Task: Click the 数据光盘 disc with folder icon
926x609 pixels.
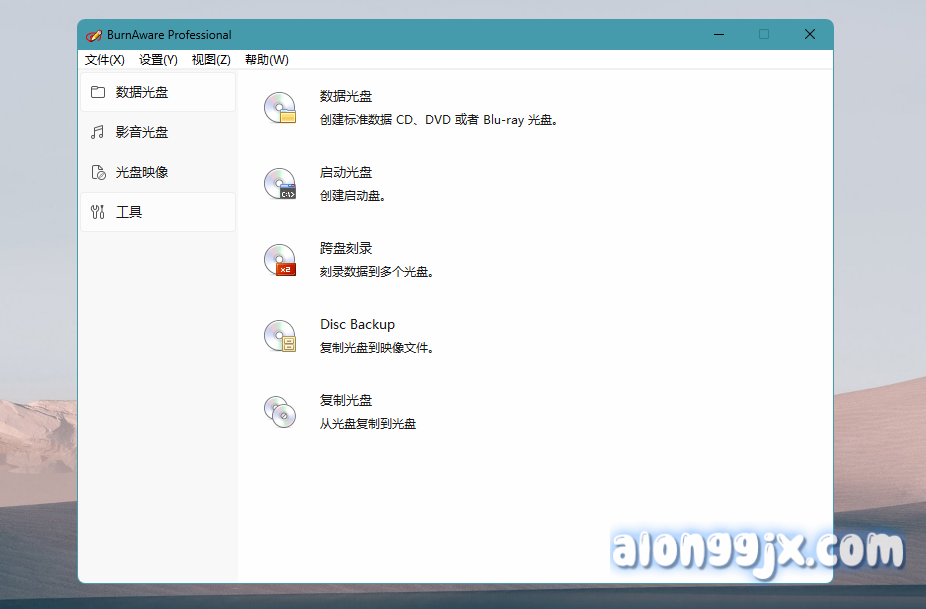Action: pyautogui.click(x=280, y=108)
